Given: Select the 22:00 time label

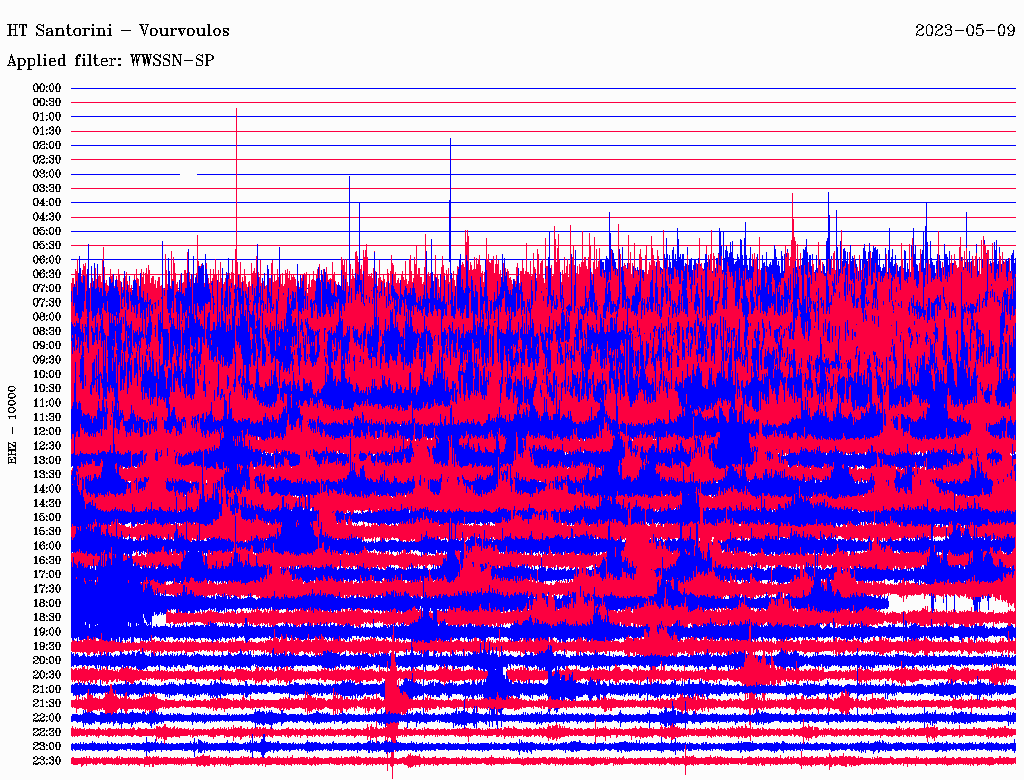Looking at the screenshot, I should 47,718.
